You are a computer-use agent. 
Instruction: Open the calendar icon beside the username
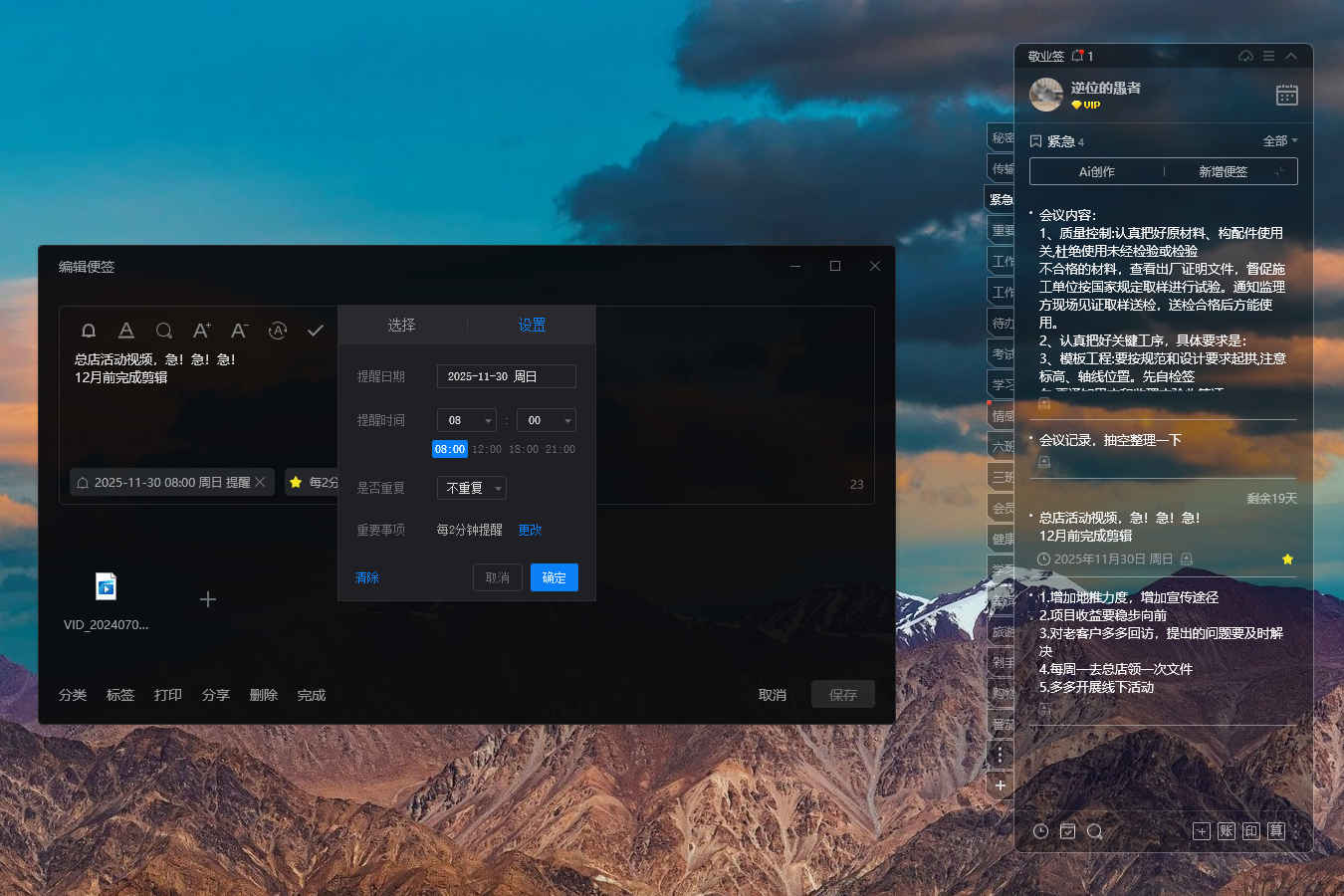[x=1286, y=95]
